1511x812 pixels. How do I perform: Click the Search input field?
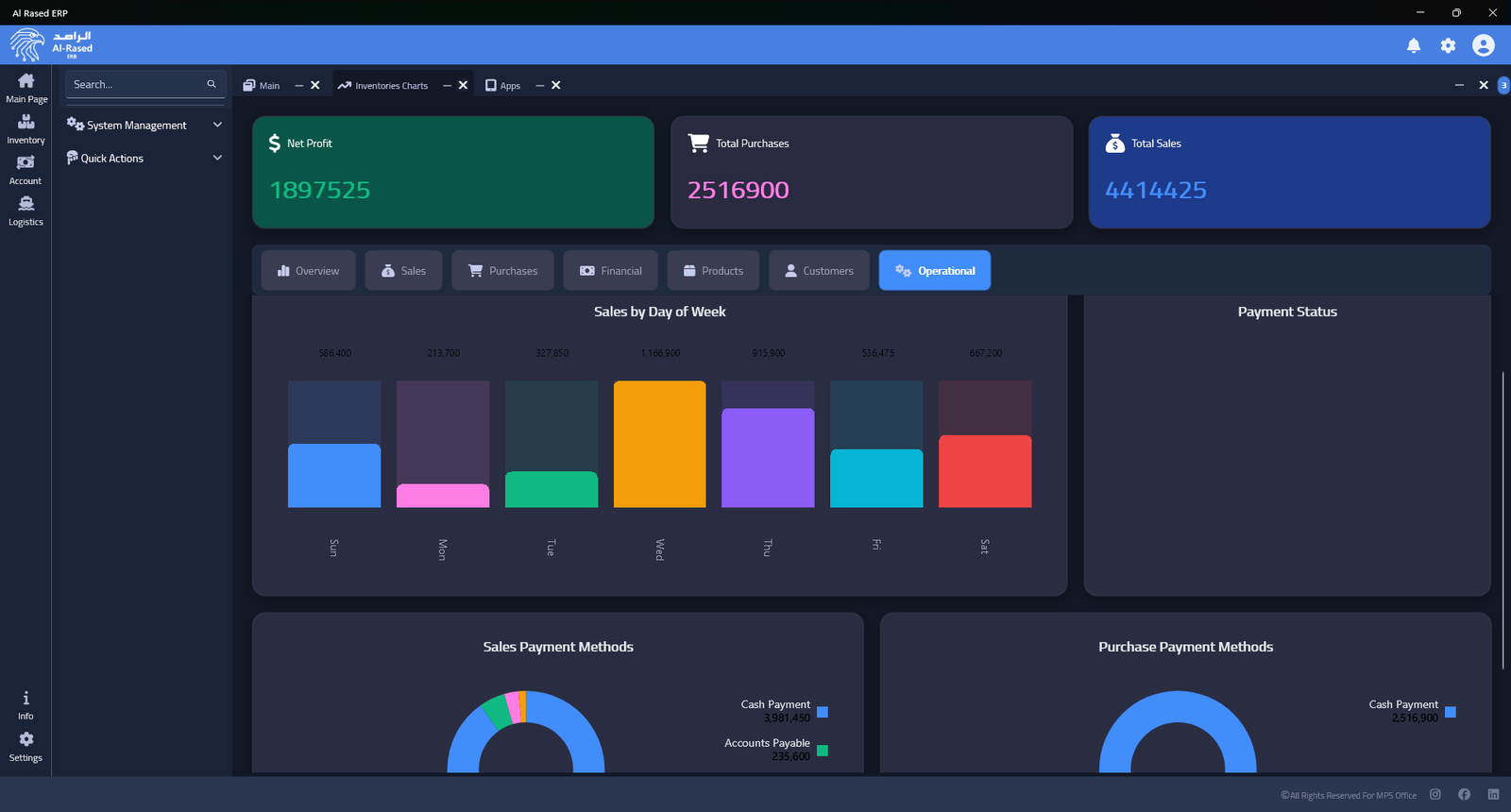(137, 85)
